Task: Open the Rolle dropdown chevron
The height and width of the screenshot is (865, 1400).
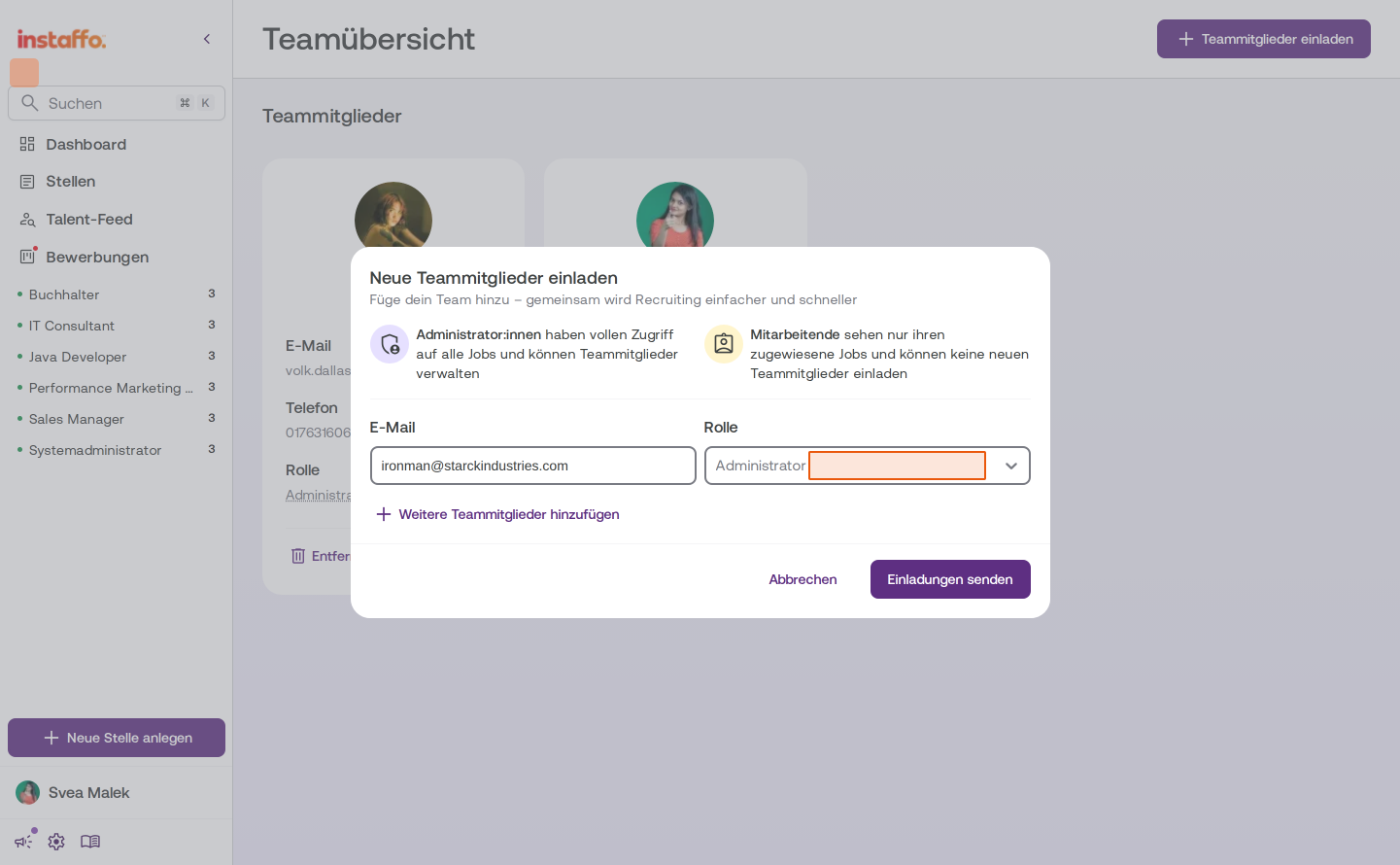Action: click(x=1011, y=467)
